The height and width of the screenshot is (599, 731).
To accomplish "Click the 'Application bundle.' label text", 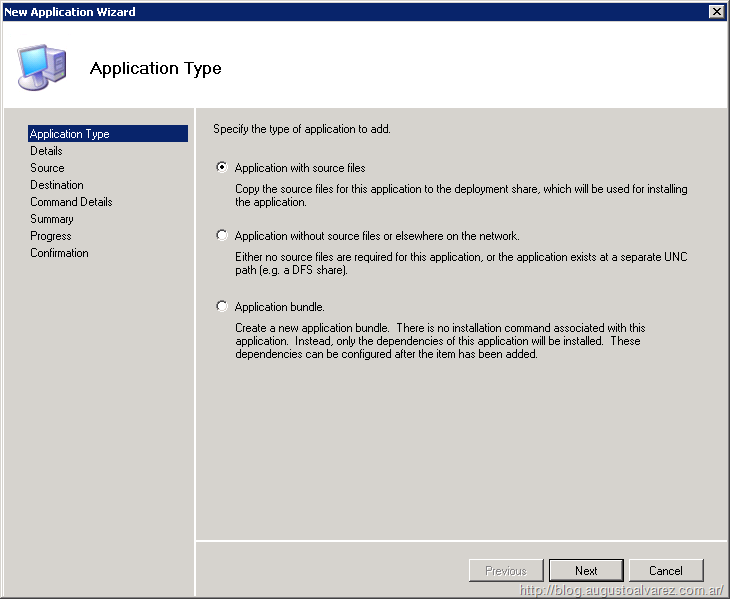I will 280,307.
